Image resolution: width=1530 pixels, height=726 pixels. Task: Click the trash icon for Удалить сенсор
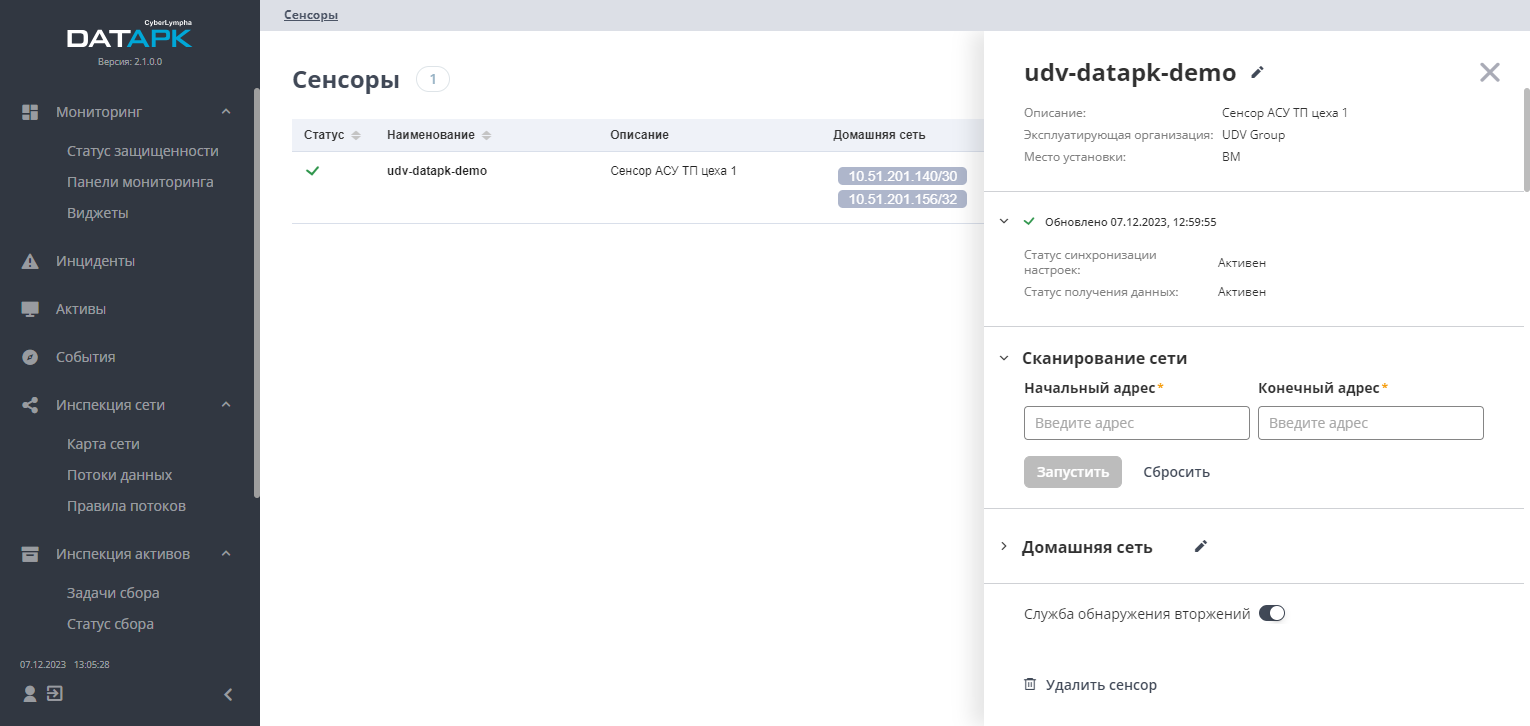[1030, 685]
